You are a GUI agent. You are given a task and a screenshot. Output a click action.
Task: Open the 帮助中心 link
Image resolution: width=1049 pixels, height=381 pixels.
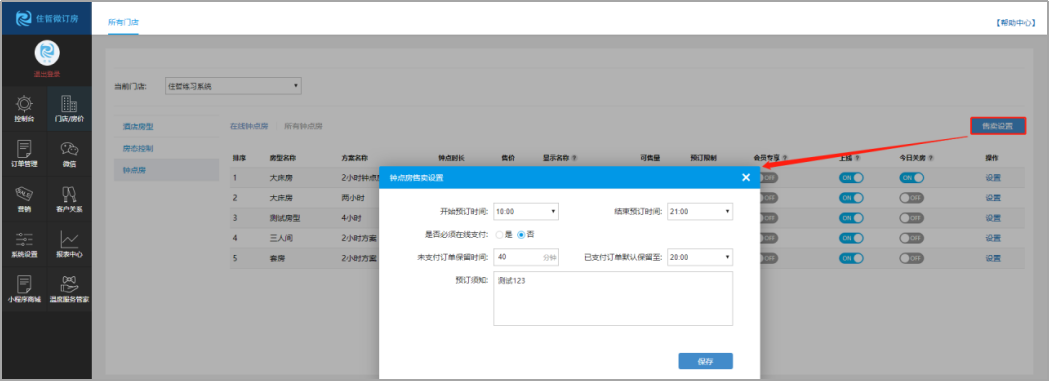click(x=1016, y=22)
